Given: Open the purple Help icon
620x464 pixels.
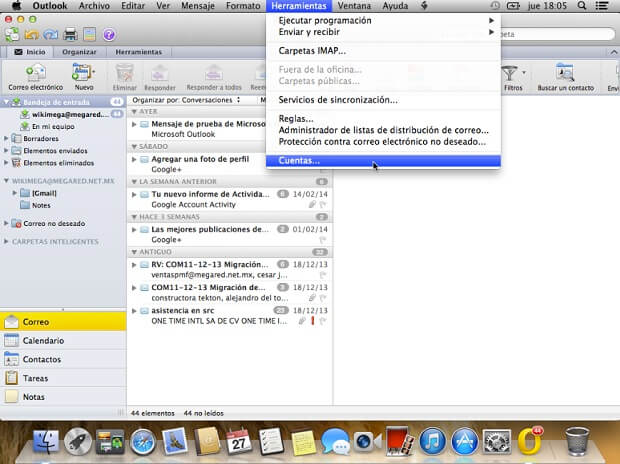Looking at the screenshot, I should [x=109, y=35].
